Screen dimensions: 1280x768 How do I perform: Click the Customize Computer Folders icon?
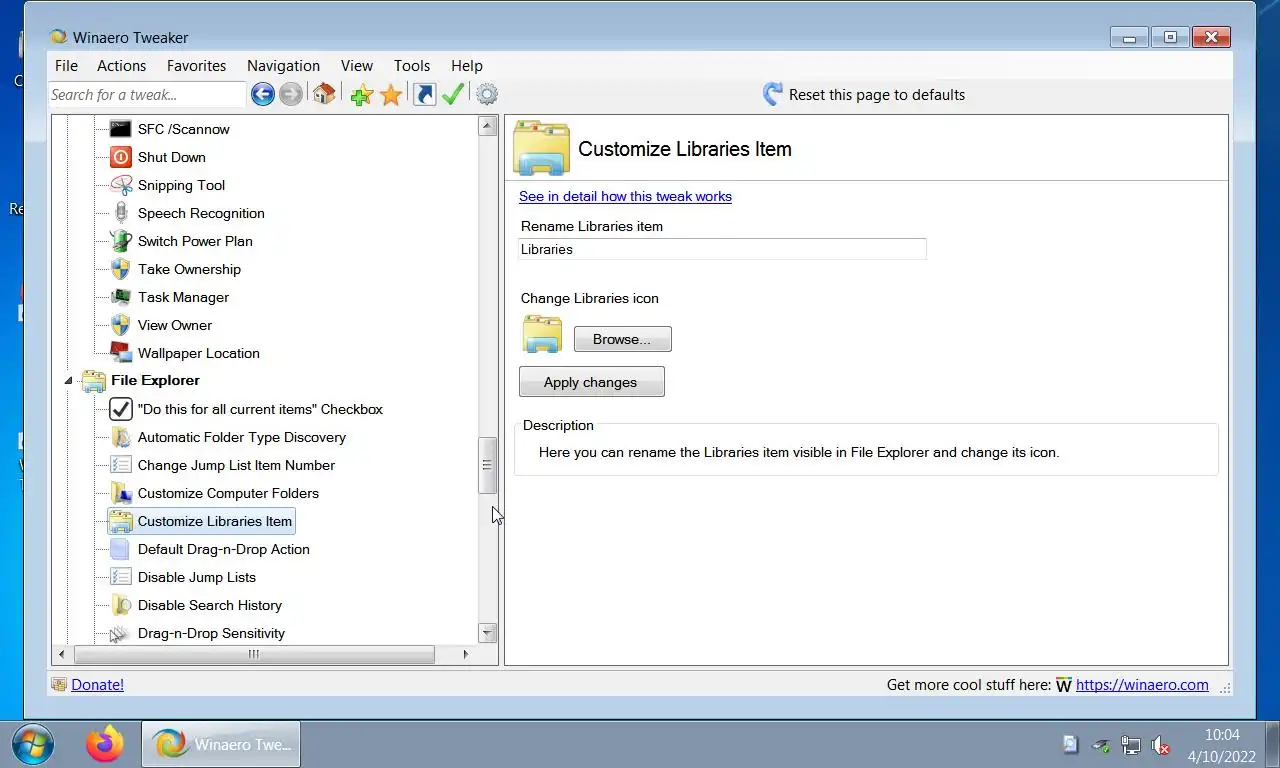click(x=120, y=493)
